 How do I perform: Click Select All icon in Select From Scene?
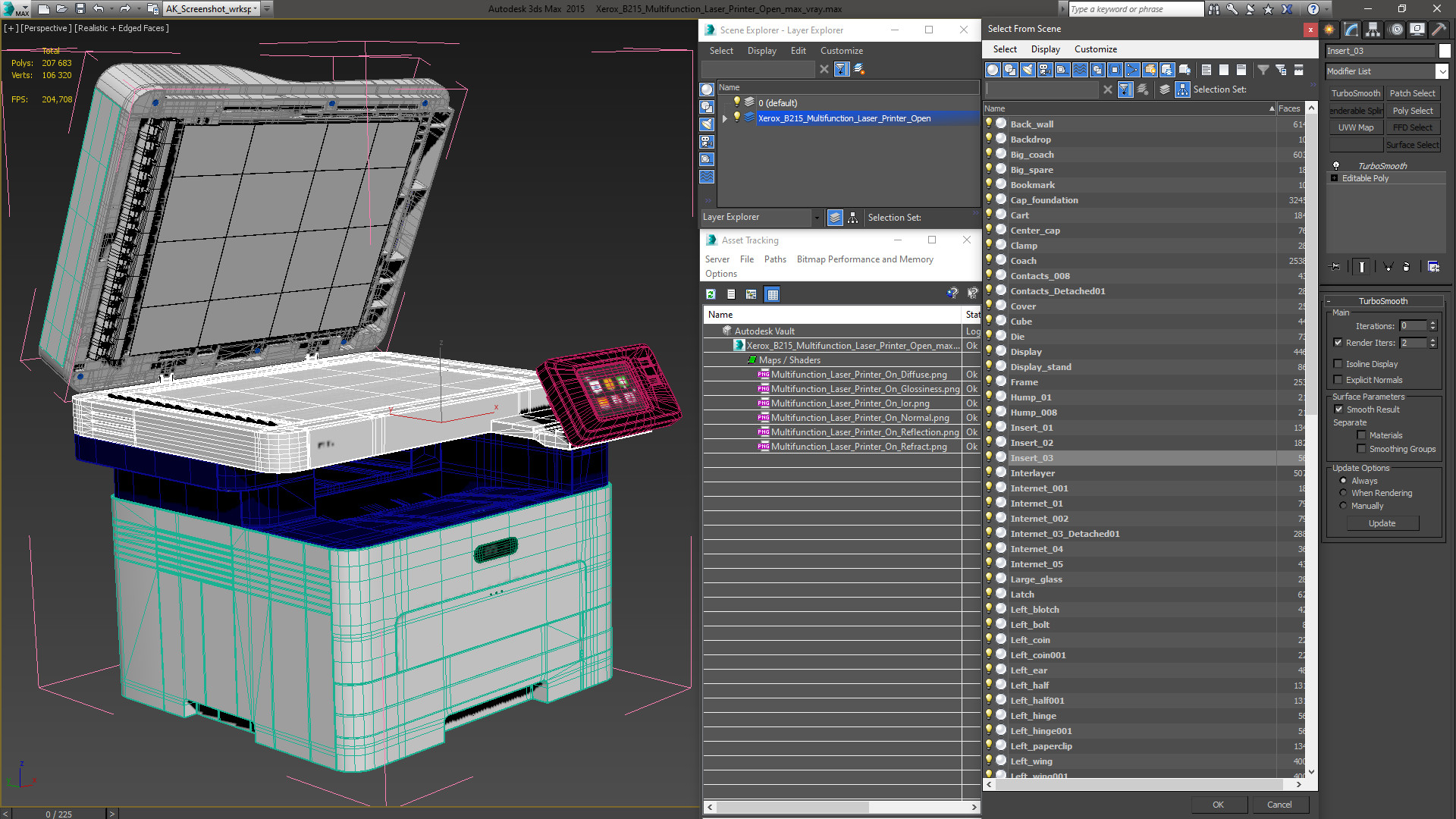click(x=1207, y=70)
